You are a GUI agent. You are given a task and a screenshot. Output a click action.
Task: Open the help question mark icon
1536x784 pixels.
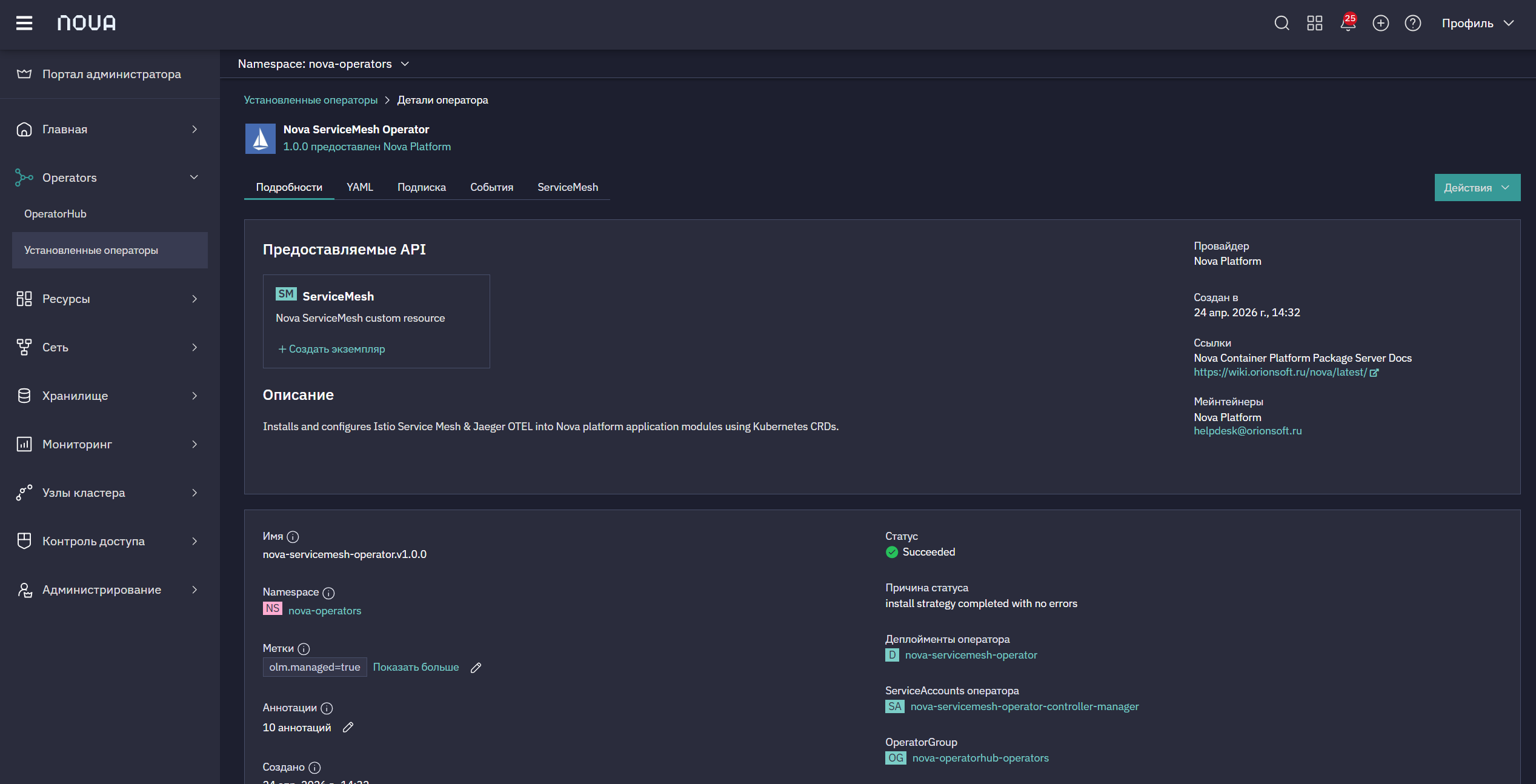1413,23
